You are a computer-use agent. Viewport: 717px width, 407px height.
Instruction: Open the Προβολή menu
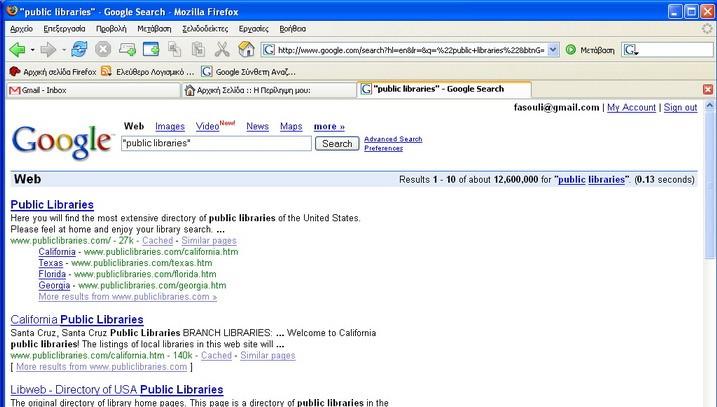pos(111,29)
